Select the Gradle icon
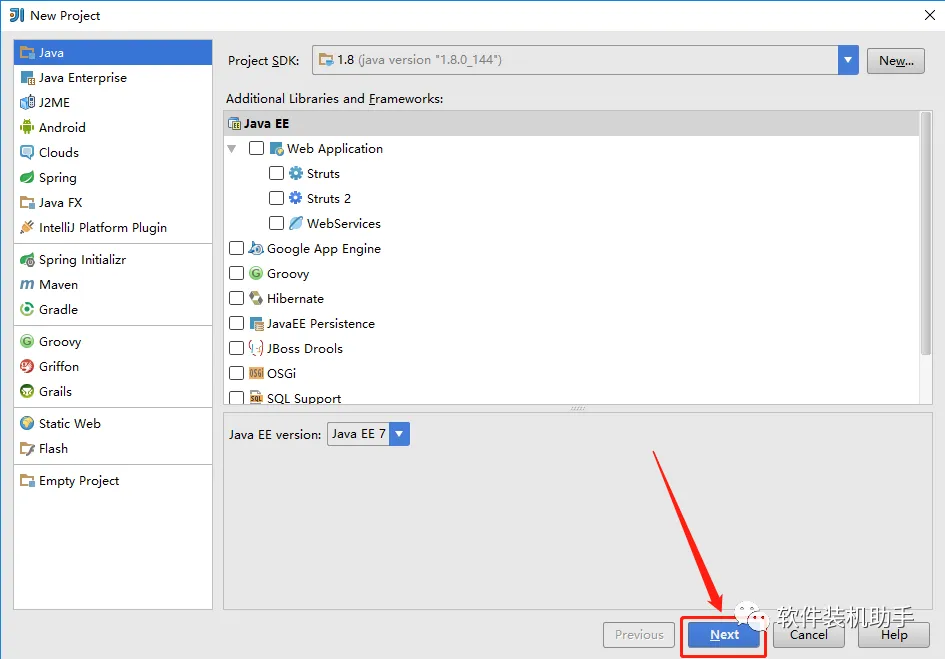945x659 pixels. pos(27,309)
